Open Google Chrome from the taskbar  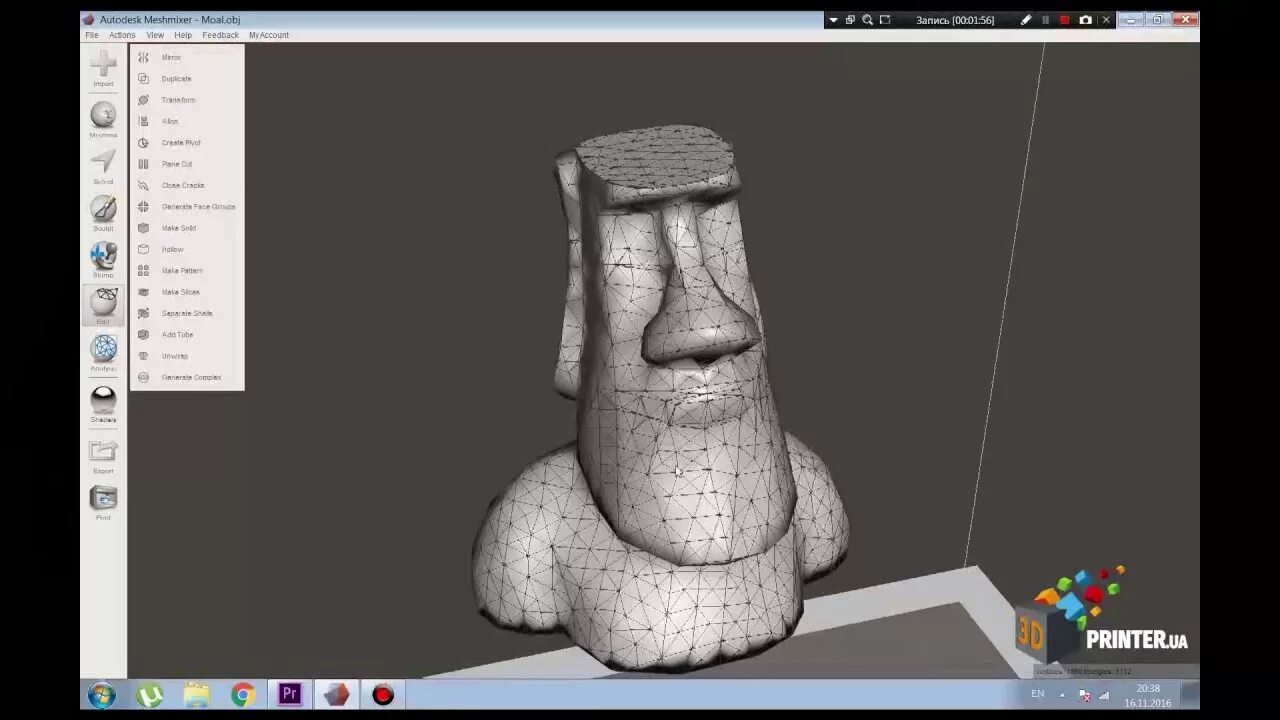(x=243, y=695)
